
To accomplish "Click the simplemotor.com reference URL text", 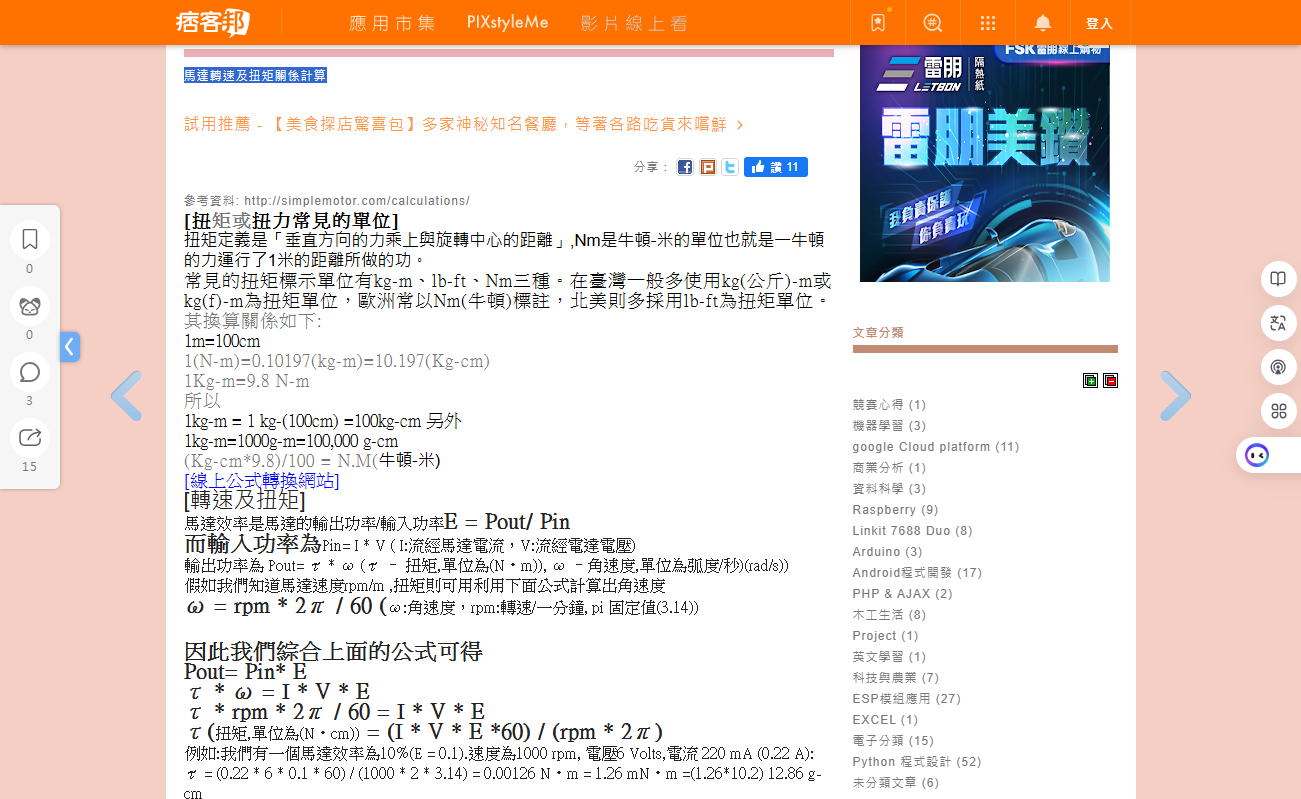I will (357, 201).
